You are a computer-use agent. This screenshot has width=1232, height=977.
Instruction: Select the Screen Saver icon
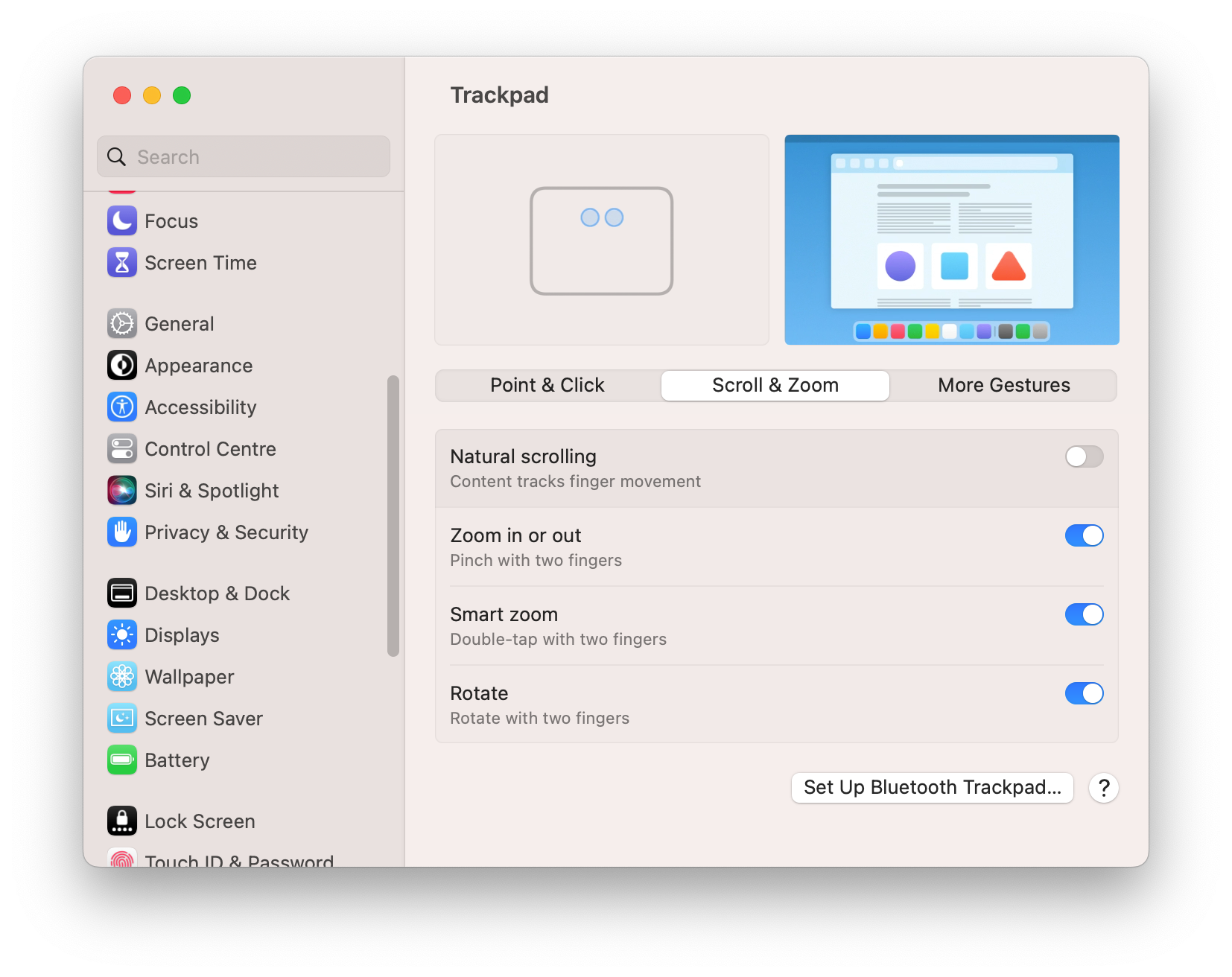(122, 719)
